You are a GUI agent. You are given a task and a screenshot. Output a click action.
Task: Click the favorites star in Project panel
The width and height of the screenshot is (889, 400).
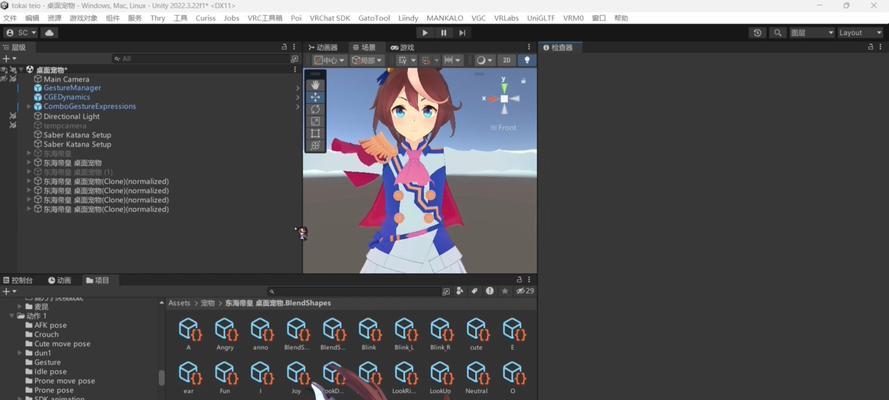tap(505, 291)
